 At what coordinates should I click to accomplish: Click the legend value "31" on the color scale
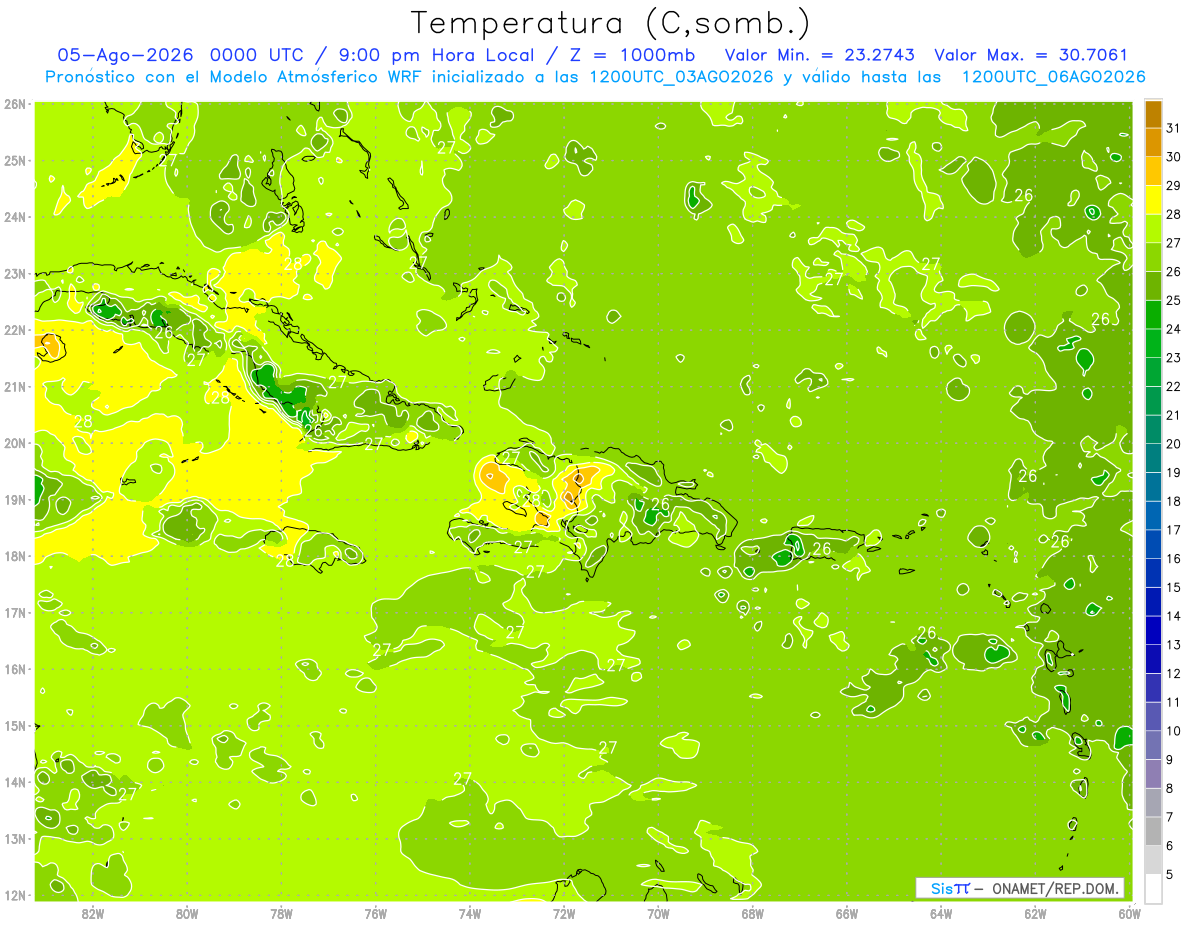pyautogui.click(x=1173, y=128)
